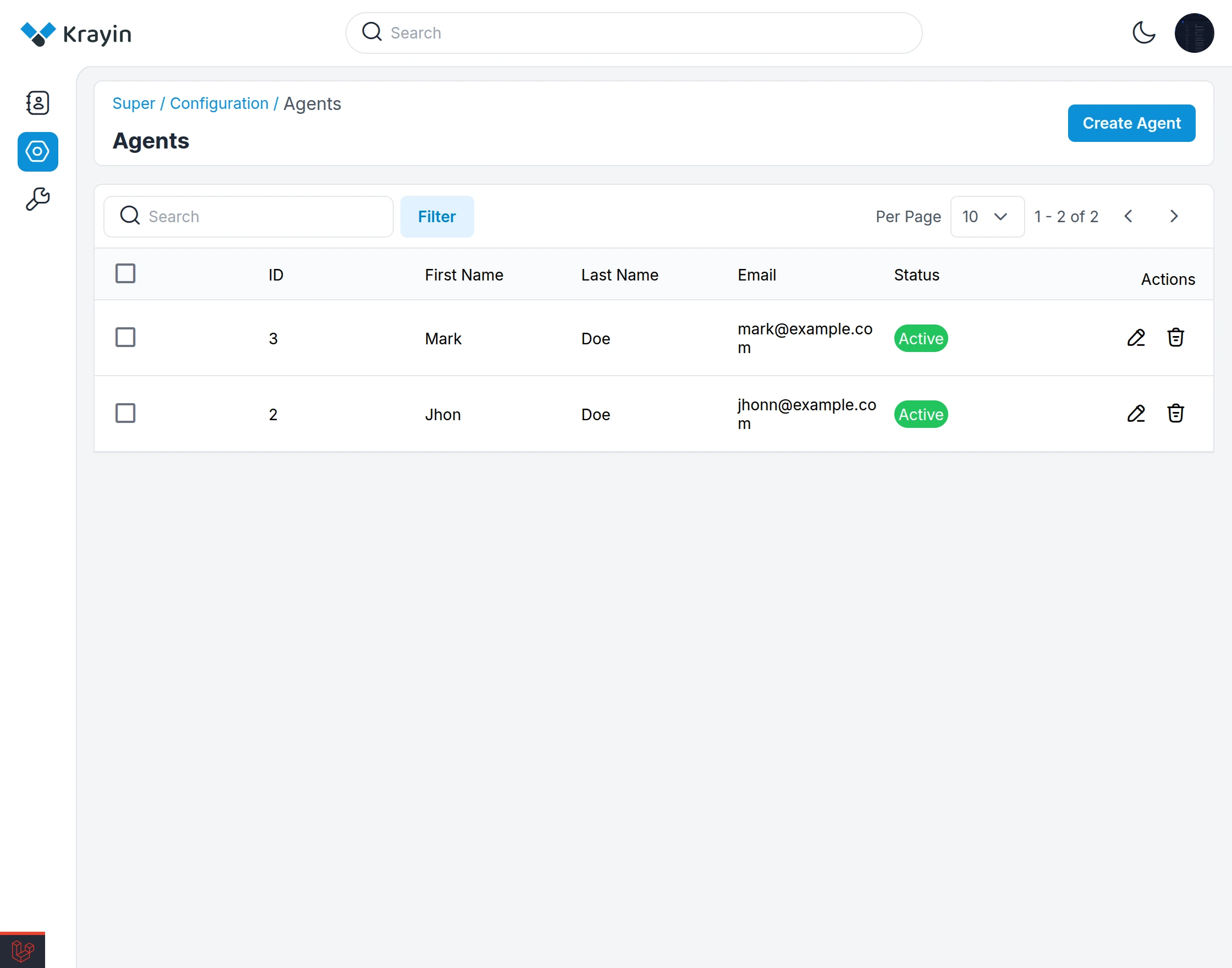Open the Configuration hexagon sidebar icon
The width and height of the screenshot is (1232, 968).
37,152
